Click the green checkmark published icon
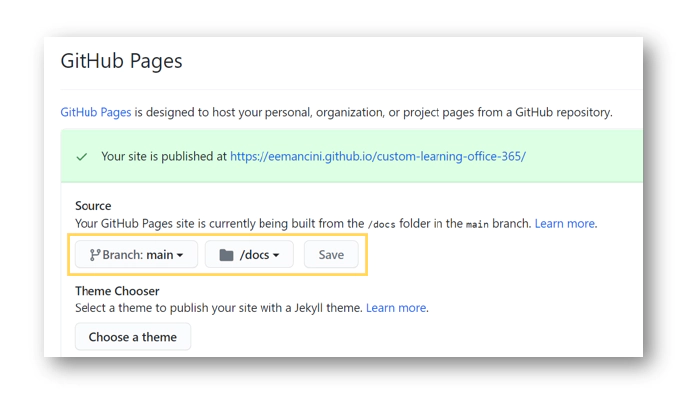The height and width of the screenshot is (404, 700). point(82,157)
